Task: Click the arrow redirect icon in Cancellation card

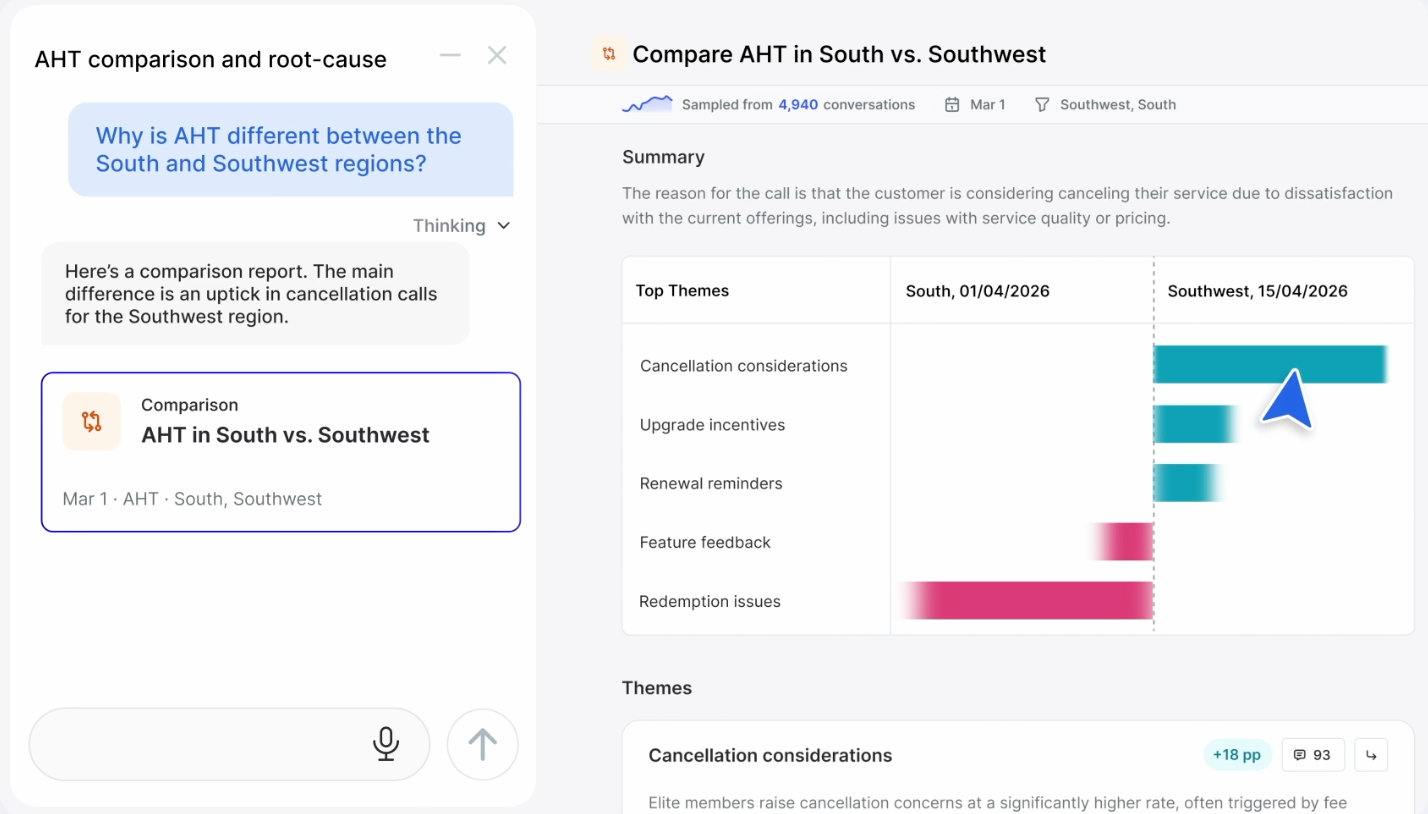Action: [x=1371, y=755]
